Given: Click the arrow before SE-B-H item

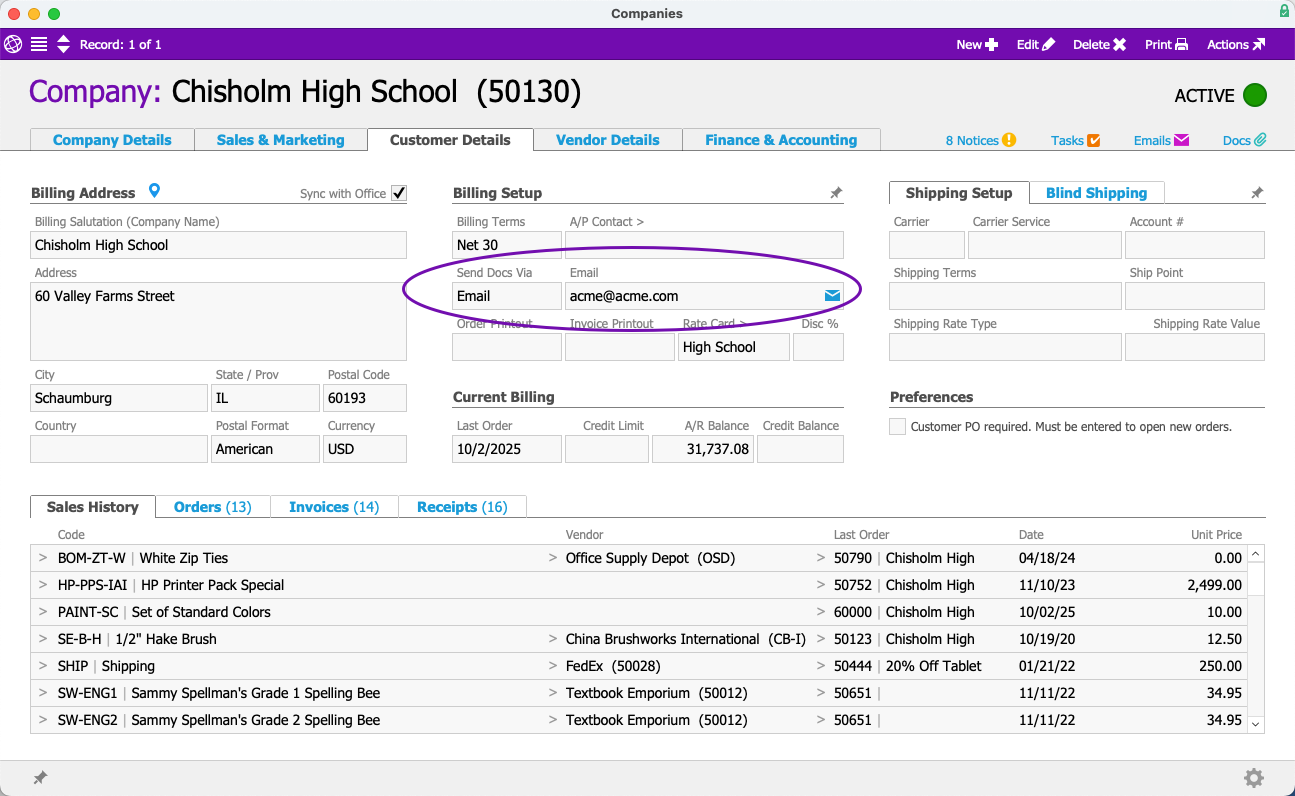Looking at the screenshot, I should 43,639.
